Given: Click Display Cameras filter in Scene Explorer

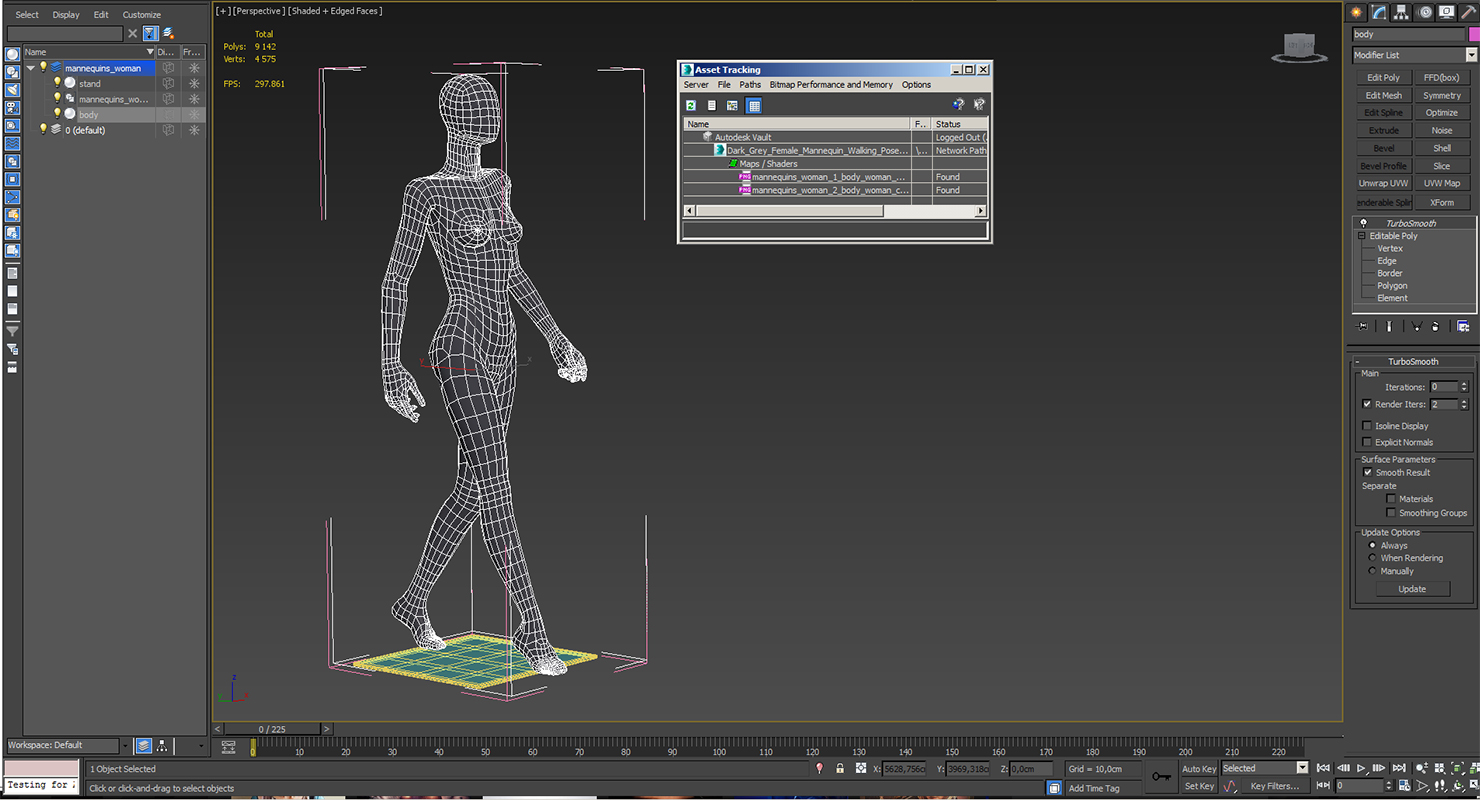Looking at the screenshot, I should tap(12, 108).
